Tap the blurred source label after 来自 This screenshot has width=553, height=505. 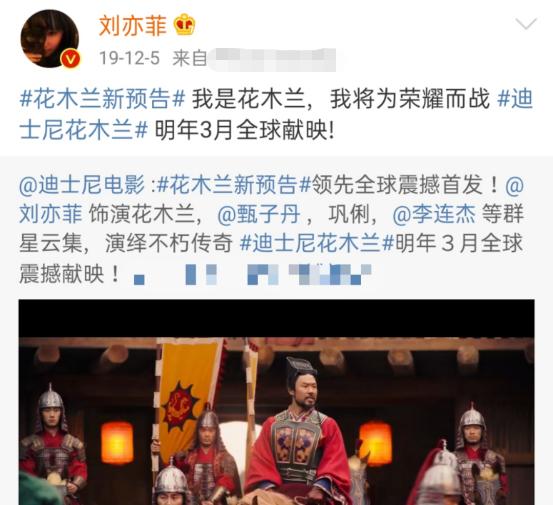coord(272,59)
